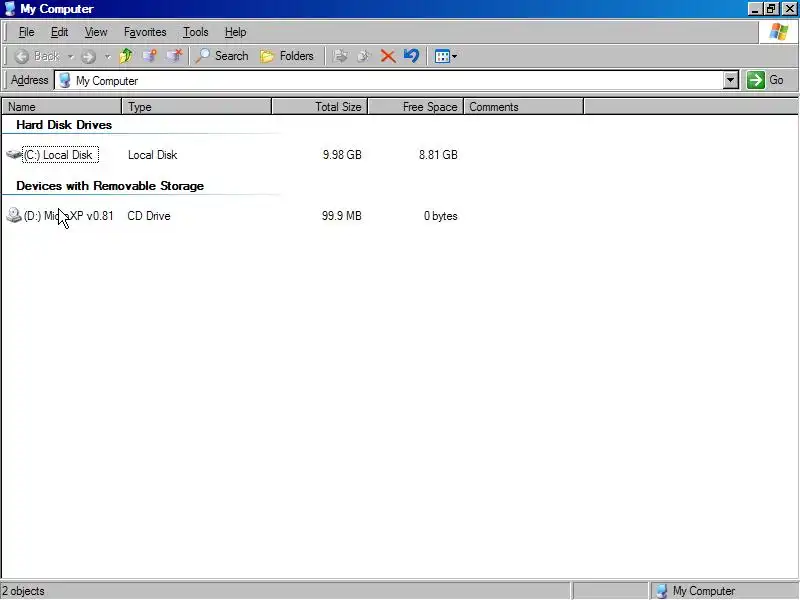Select the (C:) Local Disk drive icon
Screen dimensions: 800x600
click(14, 154)
